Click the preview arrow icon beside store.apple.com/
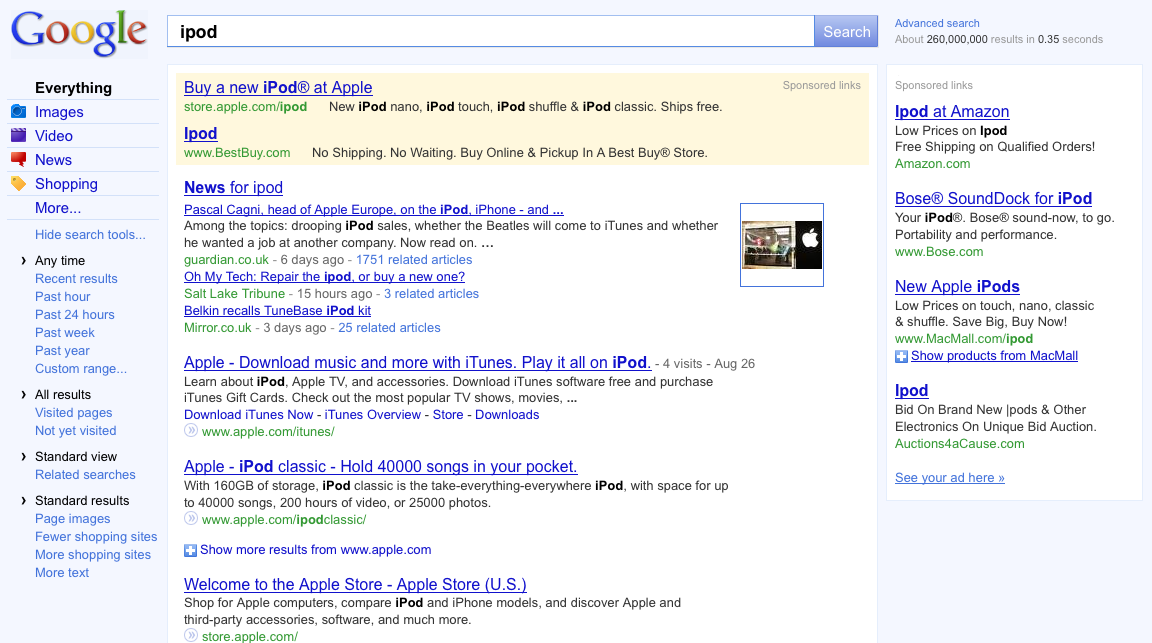This screenshot has height=643, width=1152. click(191, 636)
